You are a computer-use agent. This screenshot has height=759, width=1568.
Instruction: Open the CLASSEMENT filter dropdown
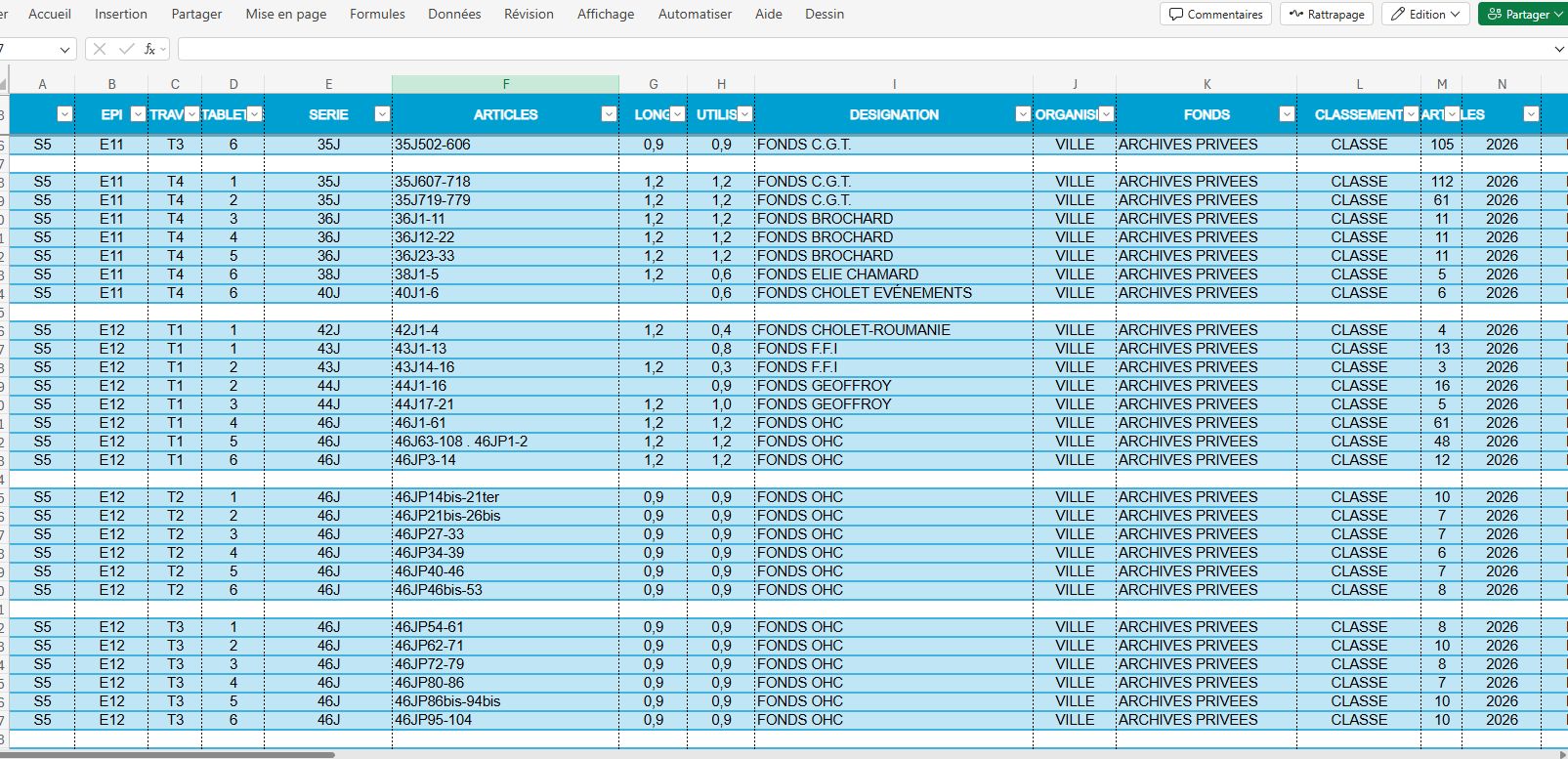(x=1411, y=114)
